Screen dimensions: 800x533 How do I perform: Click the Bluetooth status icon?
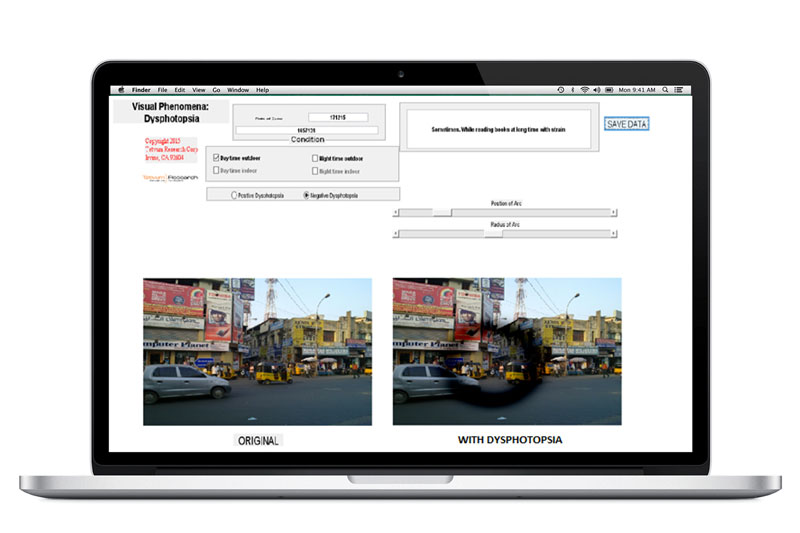click(x=571, y=90)
